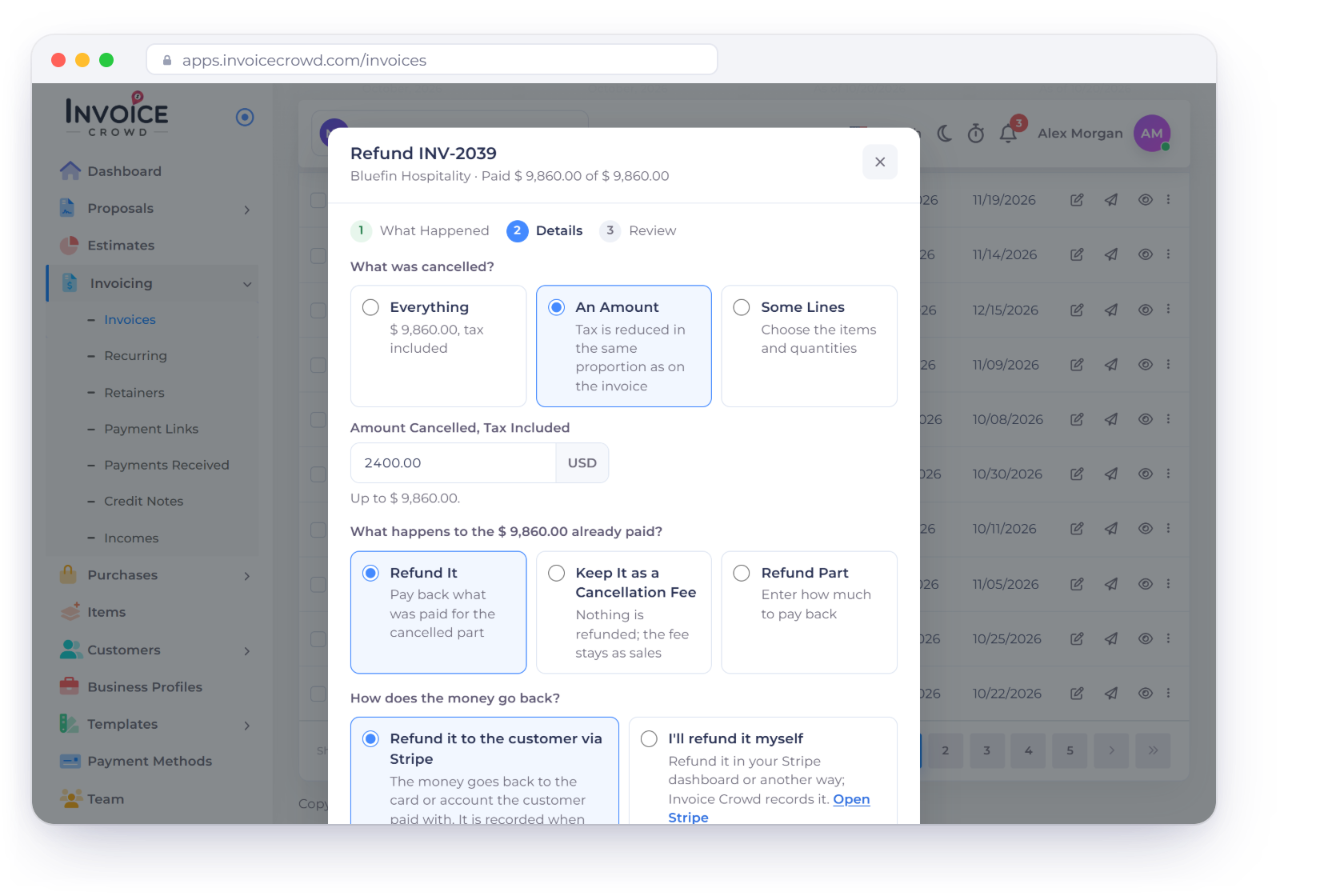
Task: Open the timer stopwatch icon
Action: point(975,134)
